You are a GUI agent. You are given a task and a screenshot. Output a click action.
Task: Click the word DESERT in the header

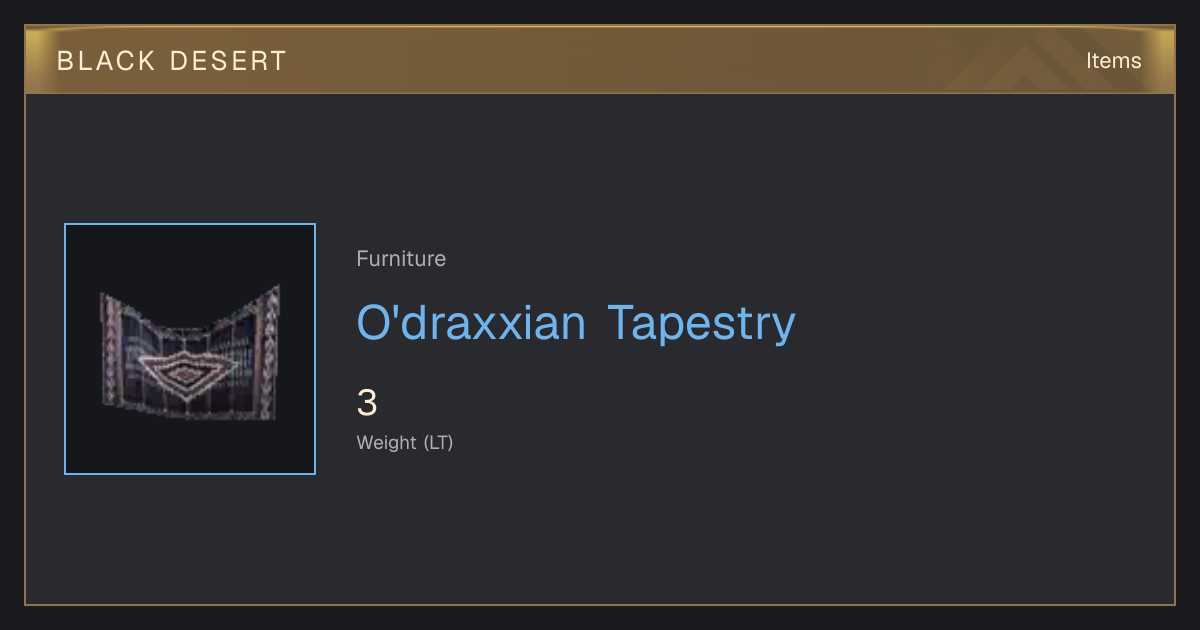coord(228,61)
